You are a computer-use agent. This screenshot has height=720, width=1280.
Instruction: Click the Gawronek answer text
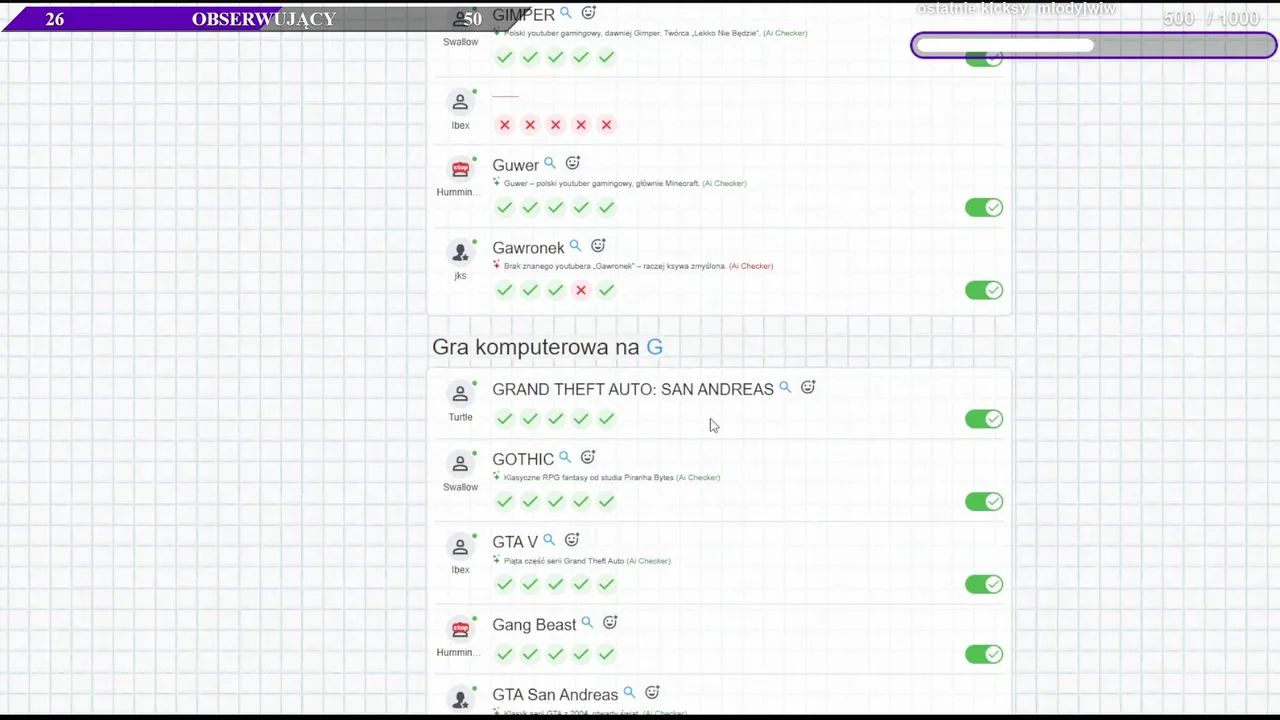(x=528, y=248)
